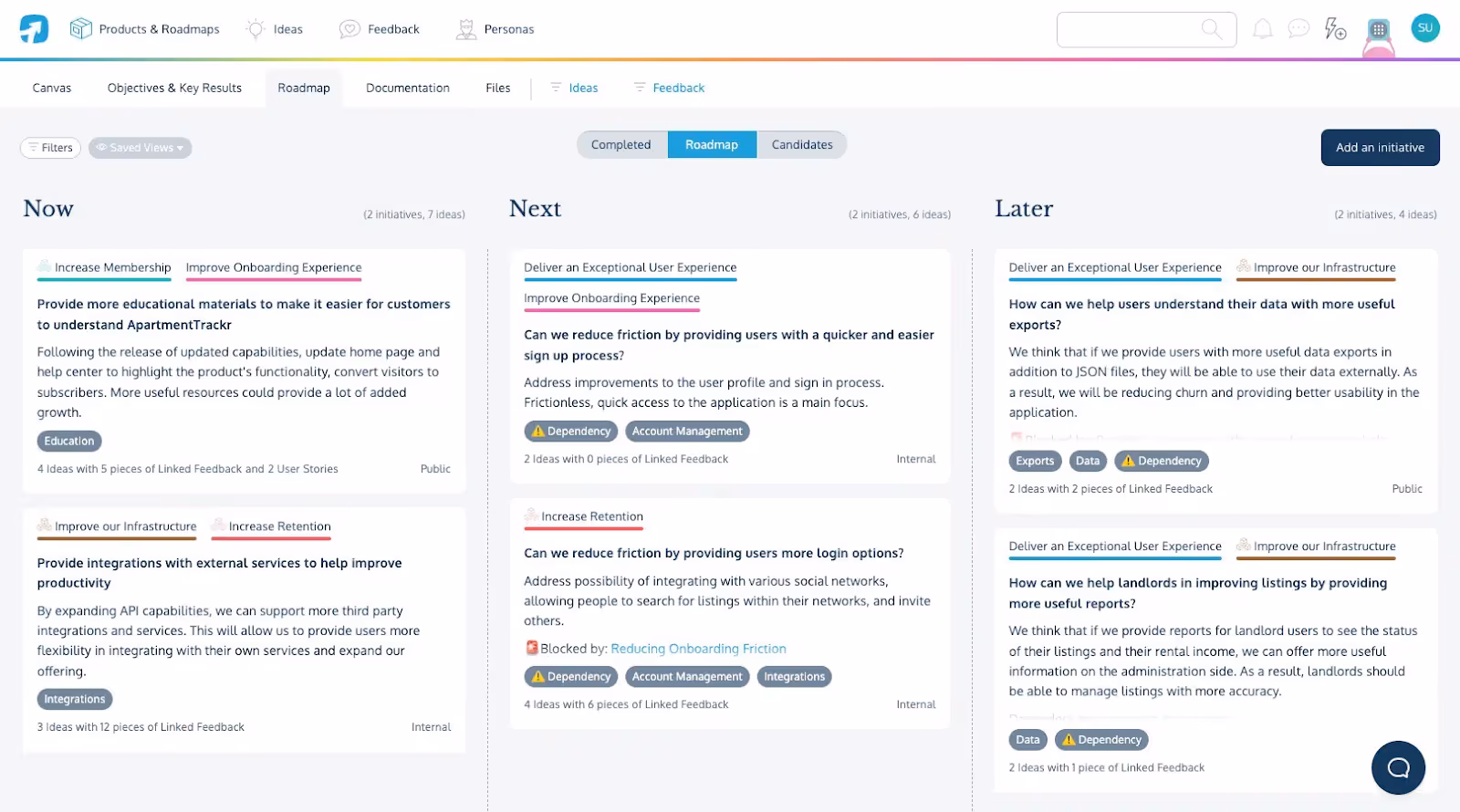1460x812 pixels.
Task: Go to Ideas in top navigation
Action: coord(288,29)
